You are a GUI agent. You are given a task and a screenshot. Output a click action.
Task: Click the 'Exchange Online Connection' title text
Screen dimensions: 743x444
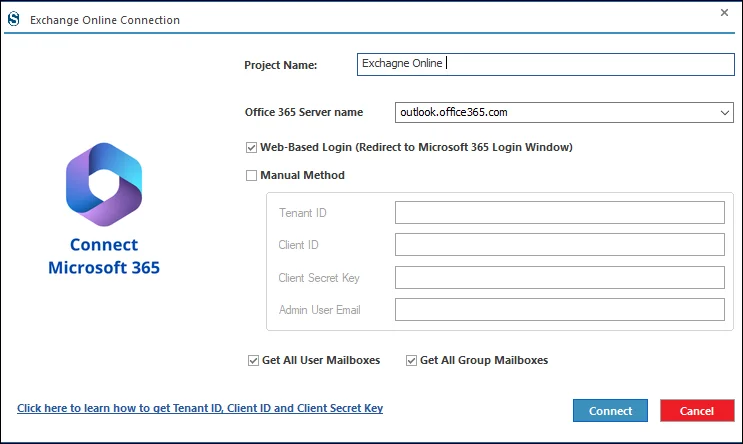point(105,20)
